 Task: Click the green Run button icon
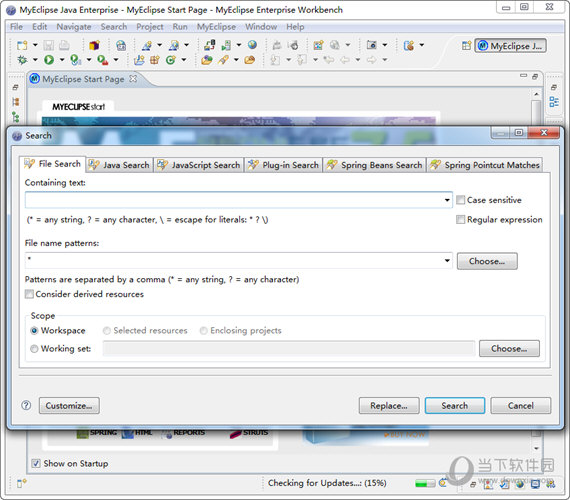pos(49,60)
